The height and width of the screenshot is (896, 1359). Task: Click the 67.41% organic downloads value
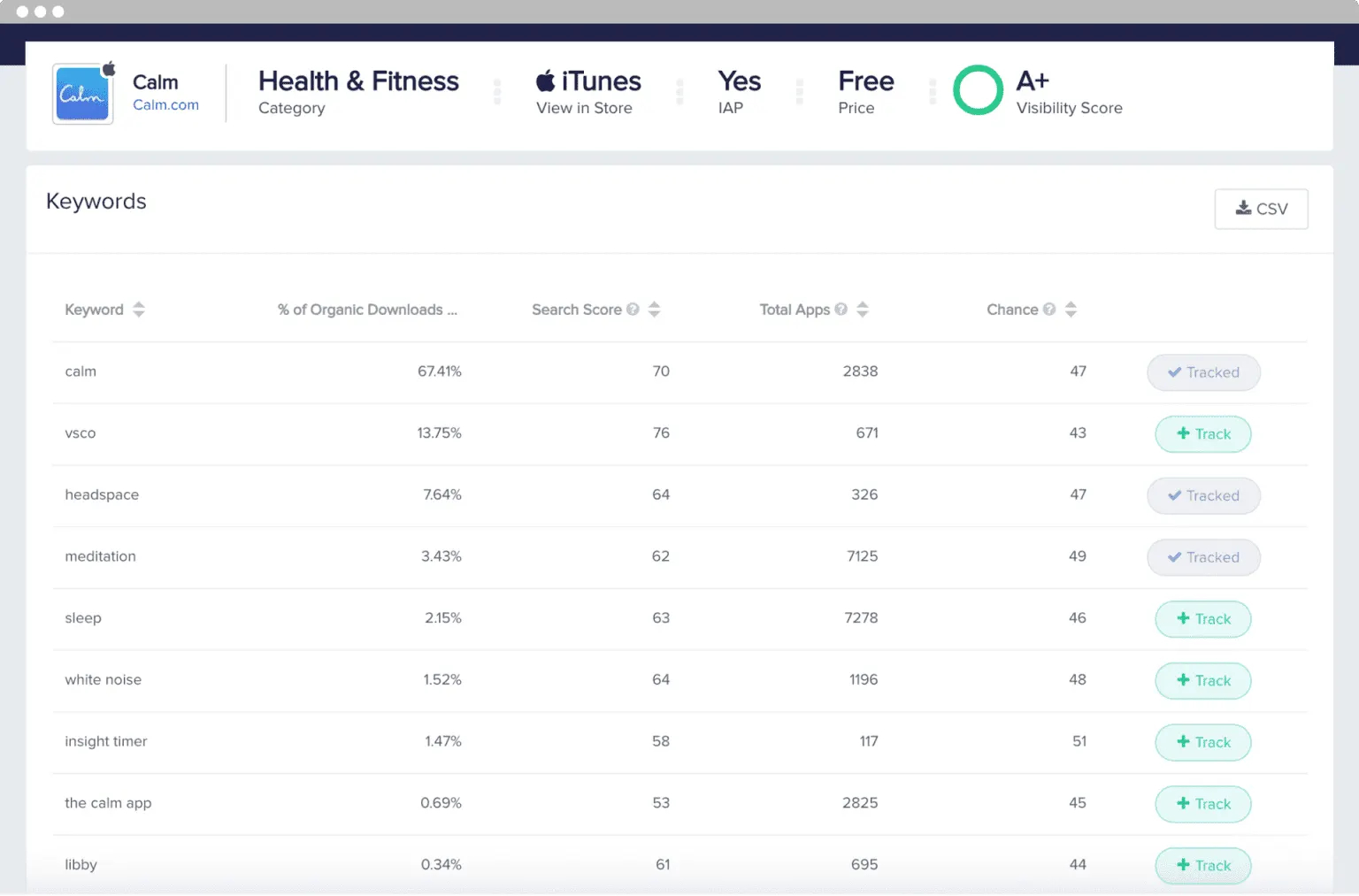click(x=440, y=371)
